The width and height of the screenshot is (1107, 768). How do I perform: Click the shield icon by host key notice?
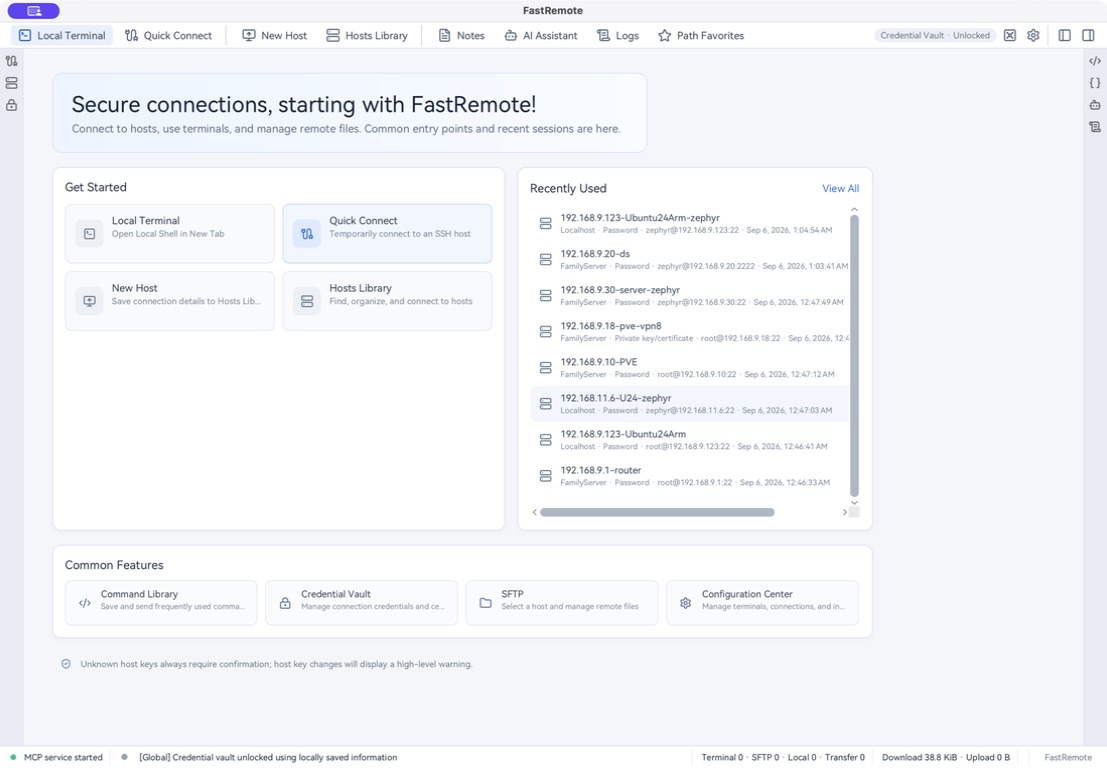tap(66, 664)
